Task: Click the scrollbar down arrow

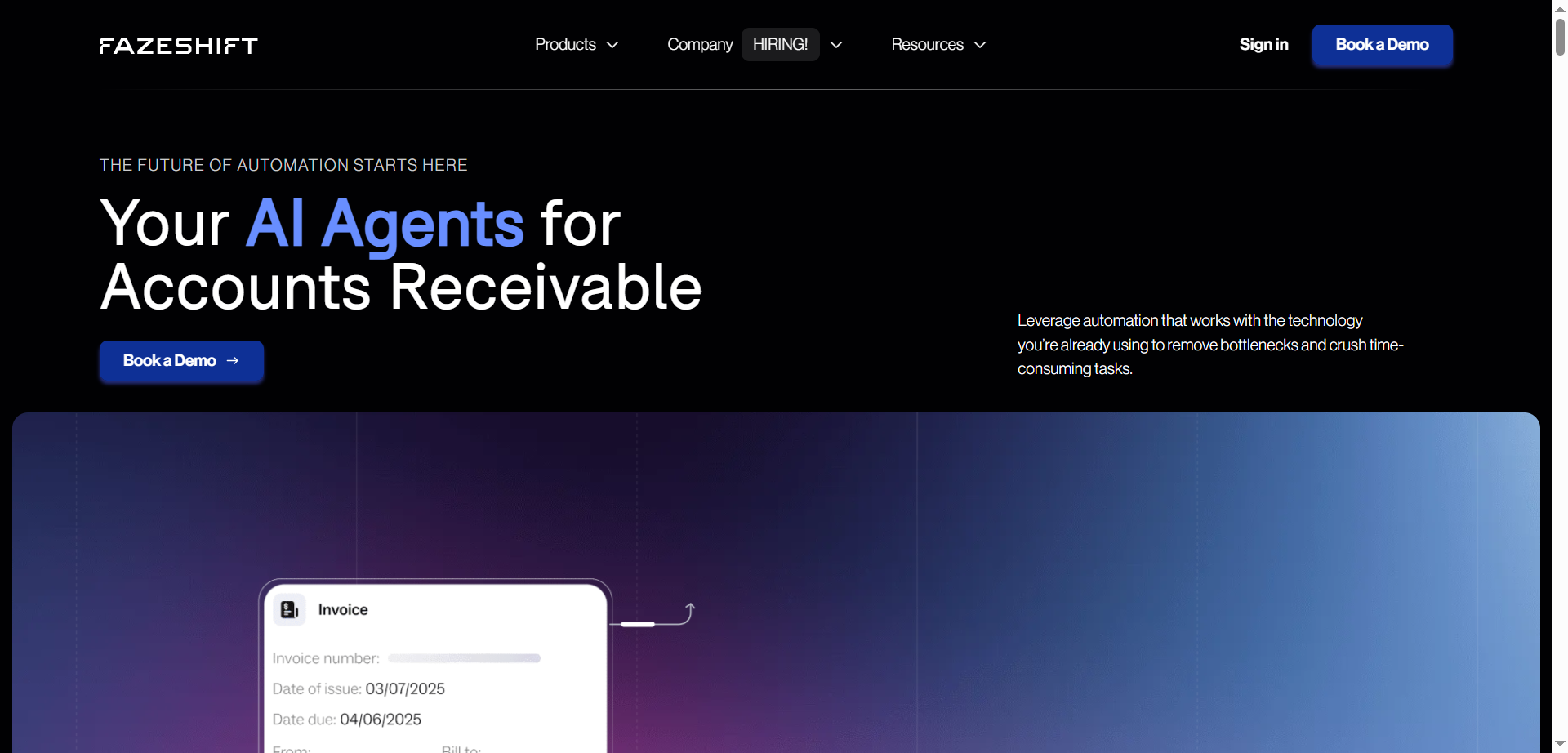Action: pos(1560,744)
